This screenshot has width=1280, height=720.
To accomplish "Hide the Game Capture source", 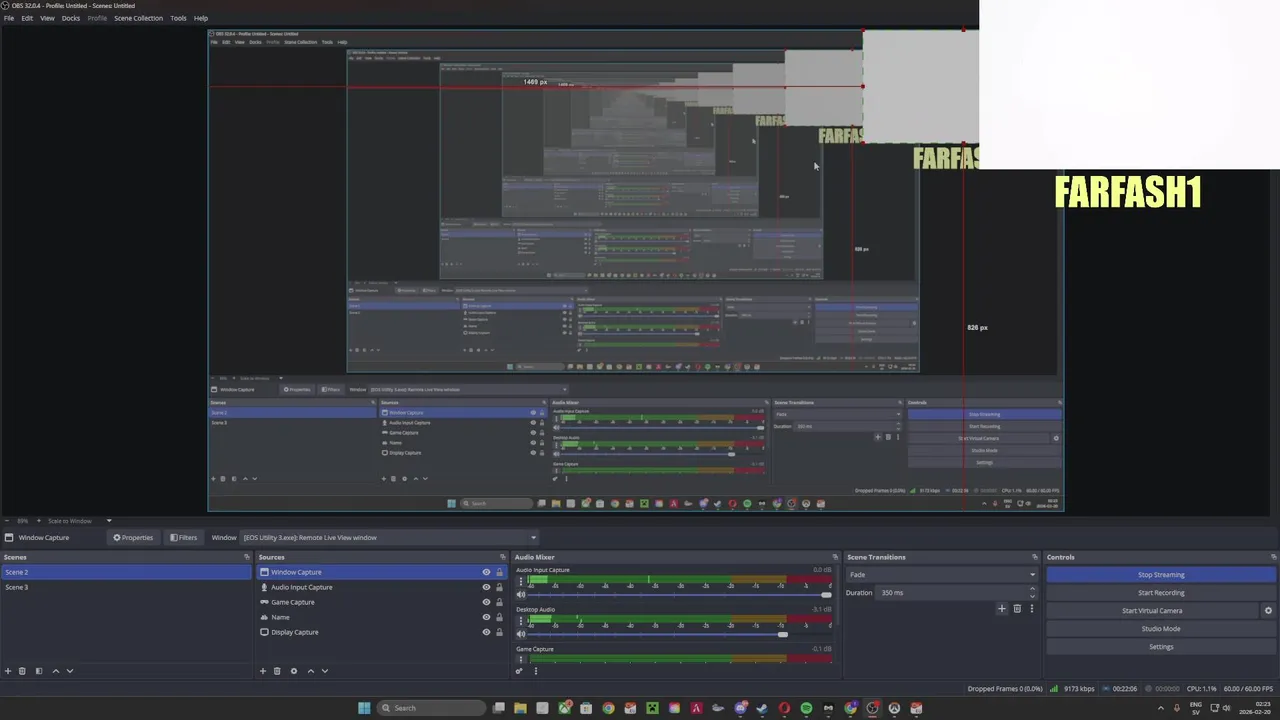I will pyautogui.click(x=486, y=602).
